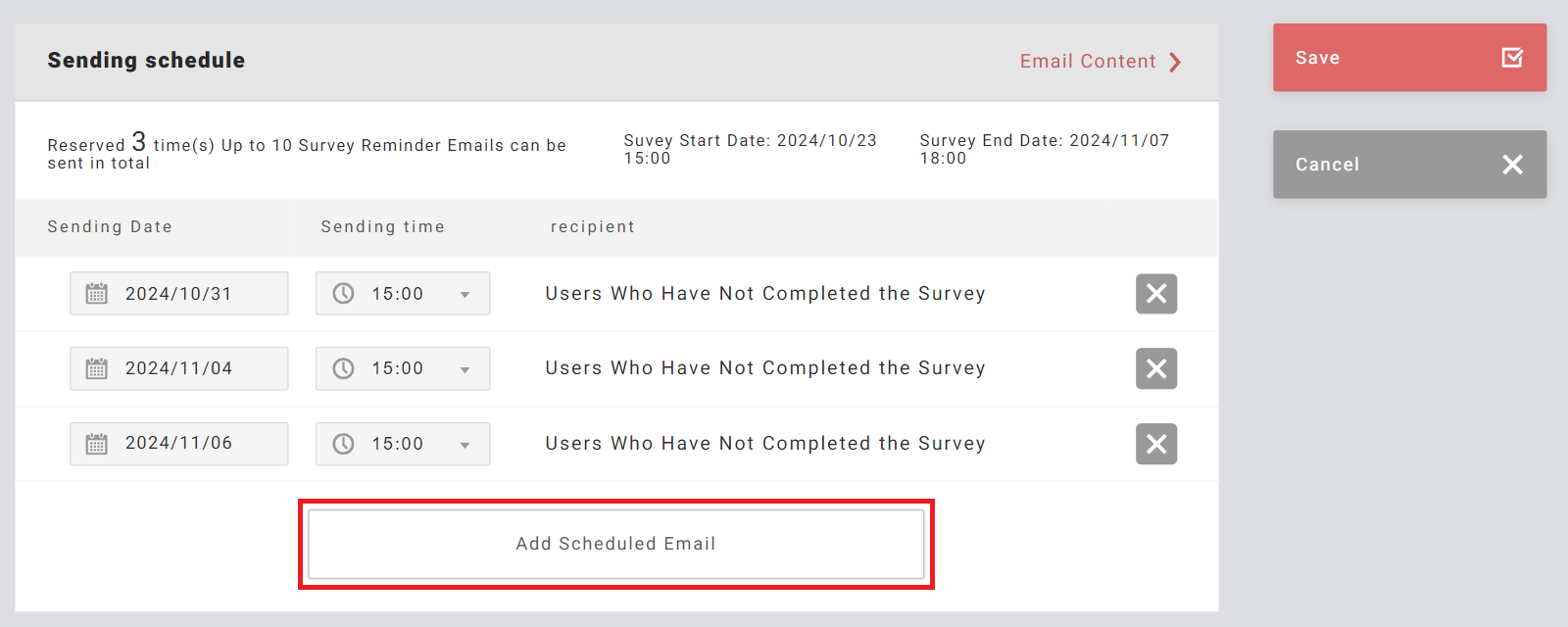Expand sending time dropdown for 2024/10/31
This screenshot has width=1568, height=627.
point(465,295)
